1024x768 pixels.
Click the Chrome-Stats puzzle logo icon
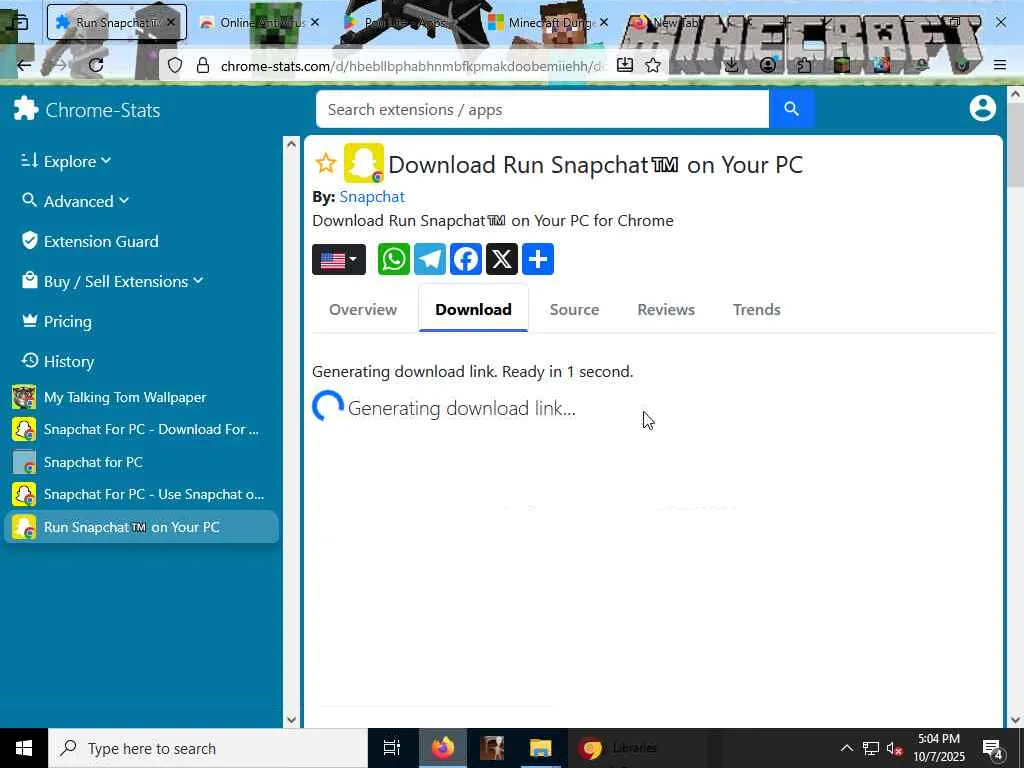[x=26, y=109]
